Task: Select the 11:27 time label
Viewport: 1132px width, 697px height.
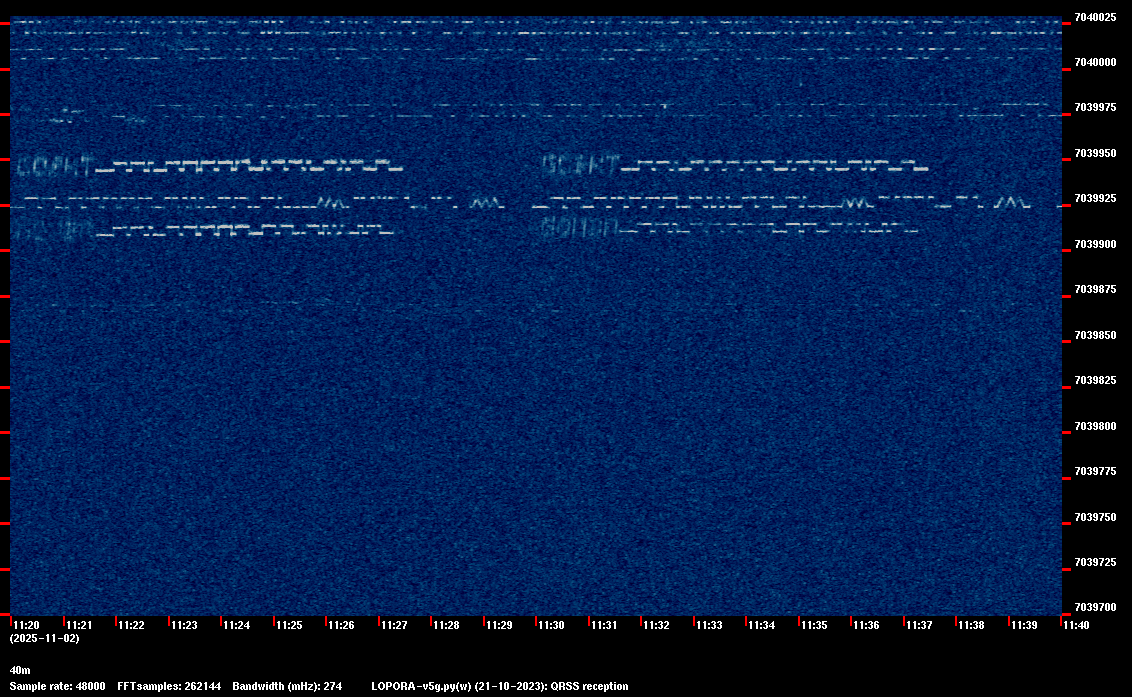Action: 394,625
